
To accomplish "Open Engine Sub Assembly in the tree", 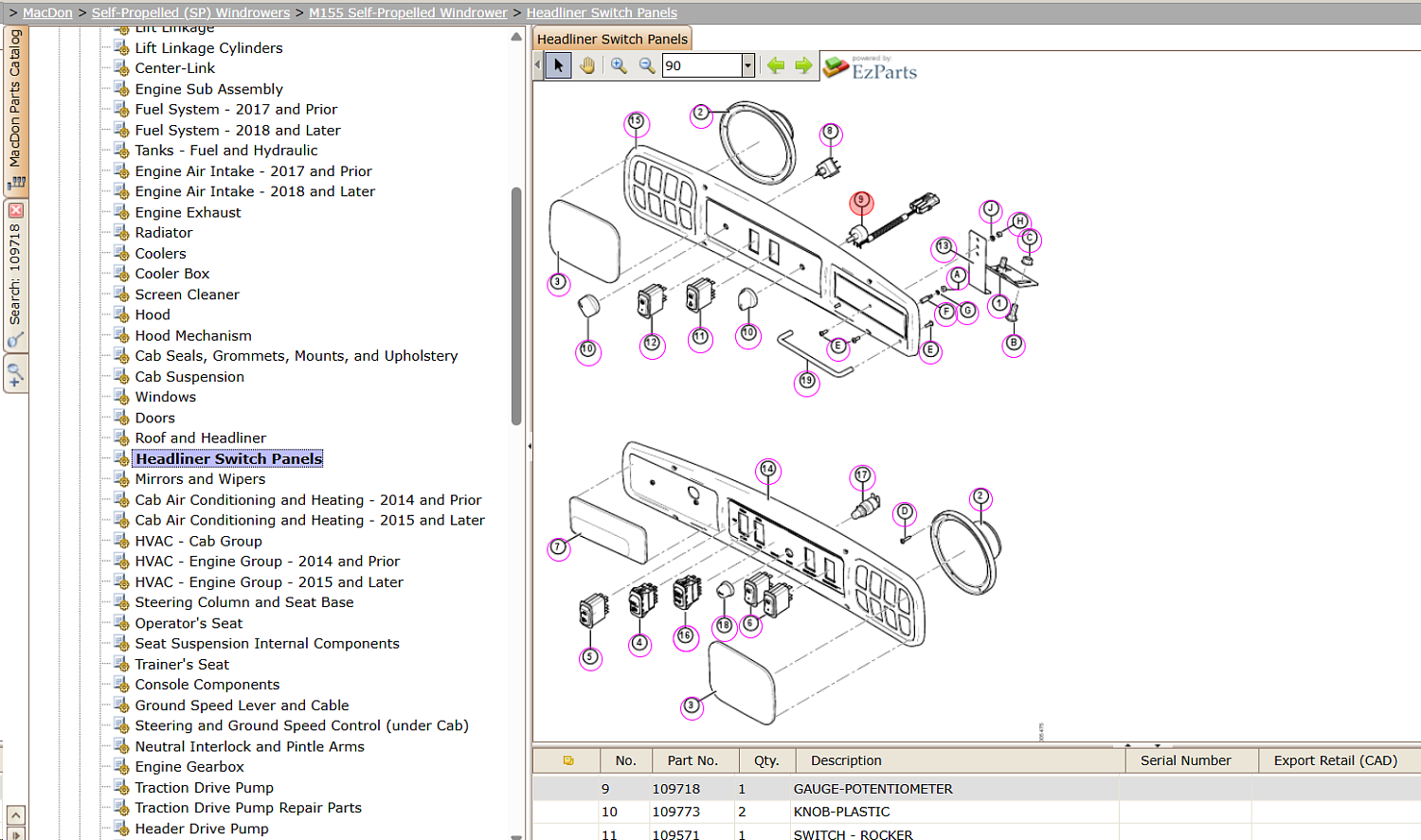I will coord(208,89).
